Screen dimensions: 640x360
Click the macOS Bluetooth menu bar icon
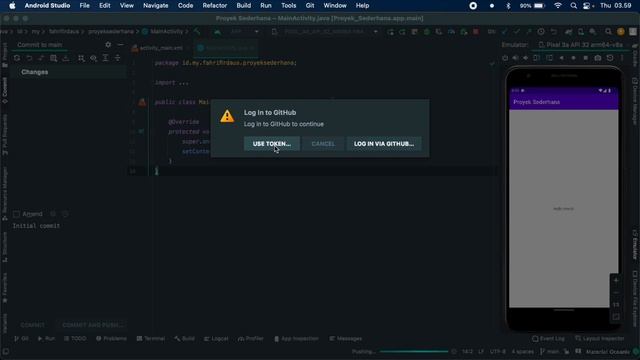[508, 6]
